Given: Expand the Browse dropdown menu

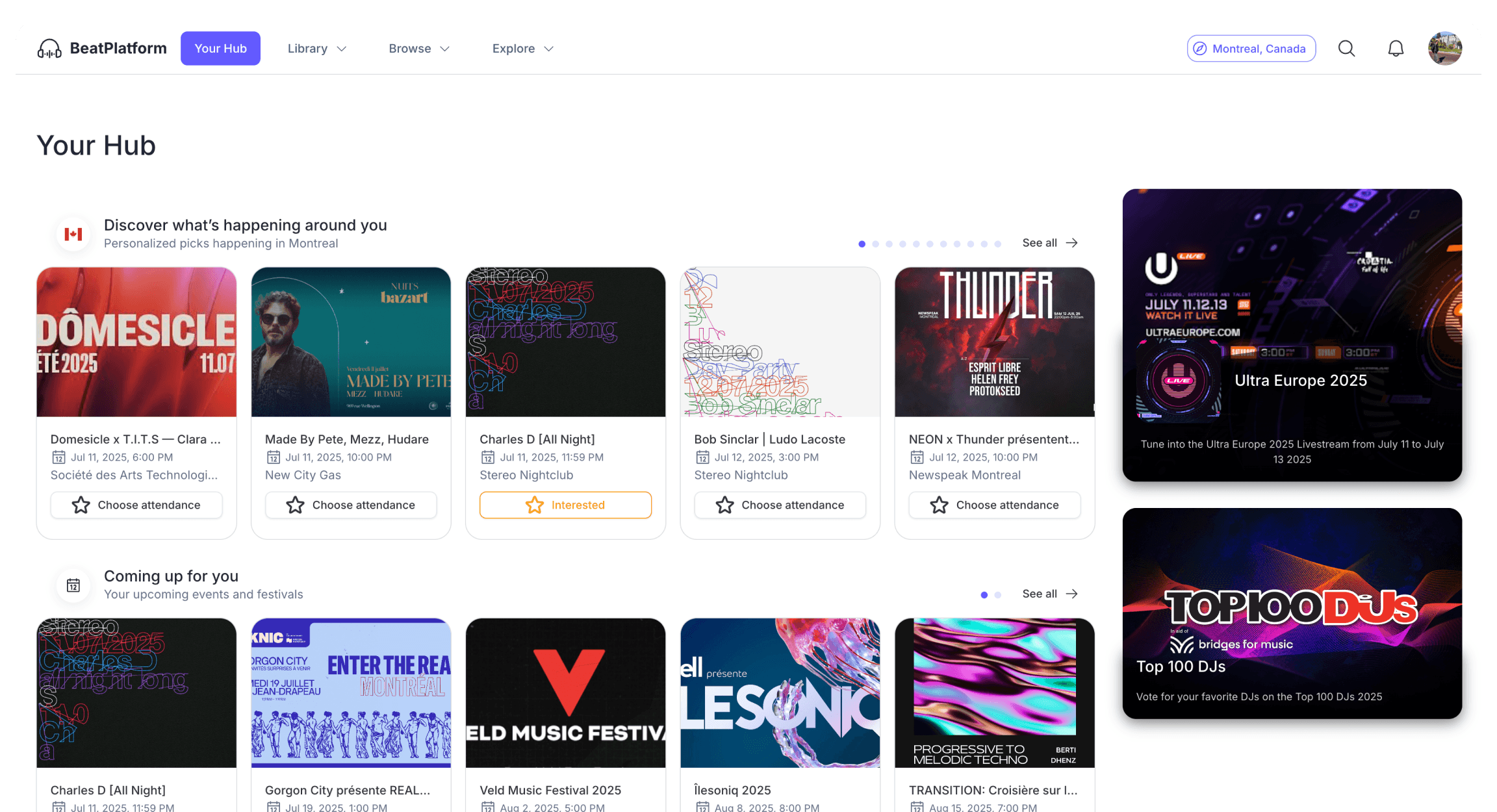Looking at the screenshot, I should tap(419, 49).
